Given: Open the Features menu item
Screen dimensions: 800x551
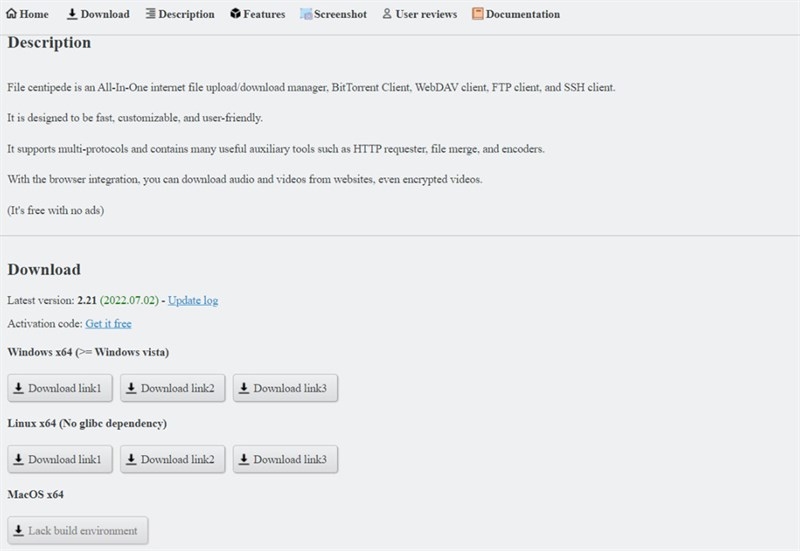Looking at the screenshot, I should (258, 14).
